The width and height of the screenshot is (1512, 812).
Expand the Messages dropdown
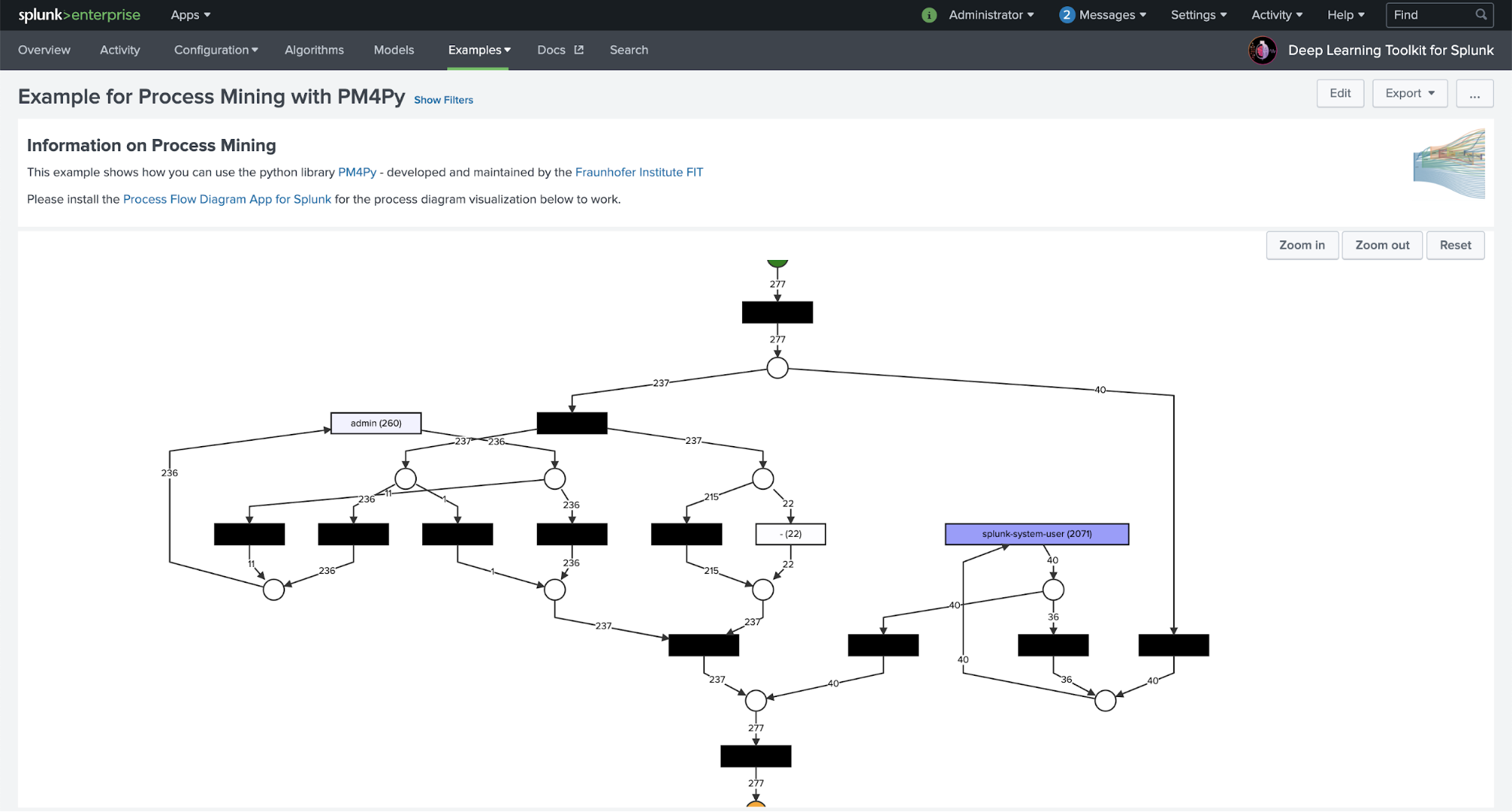1113,15
